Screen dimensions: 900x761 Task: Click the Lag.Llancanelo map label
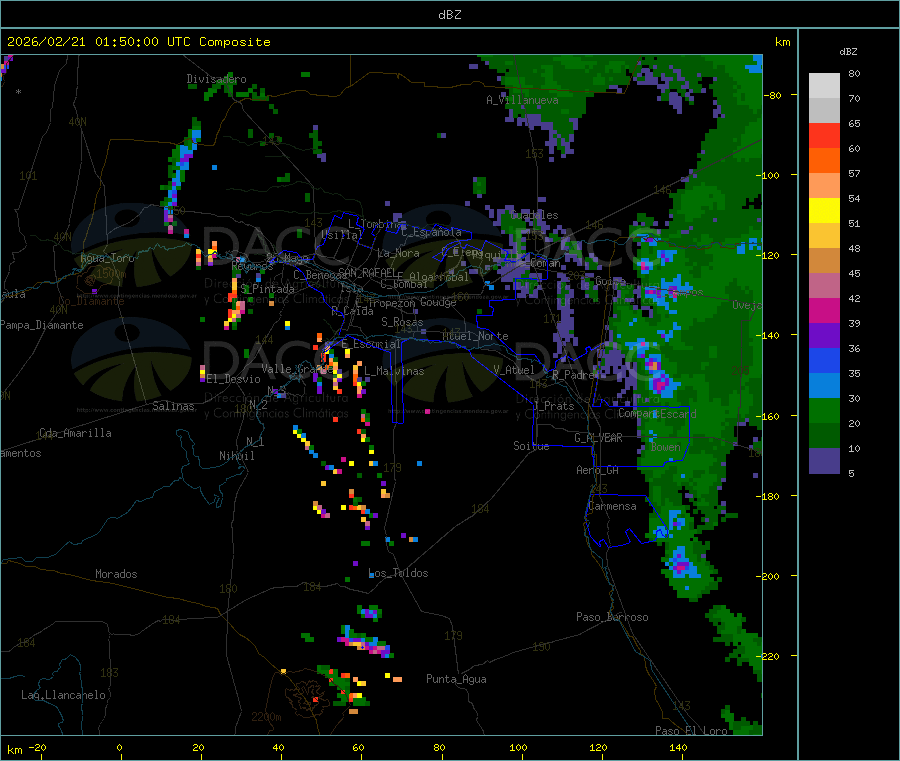63,695
